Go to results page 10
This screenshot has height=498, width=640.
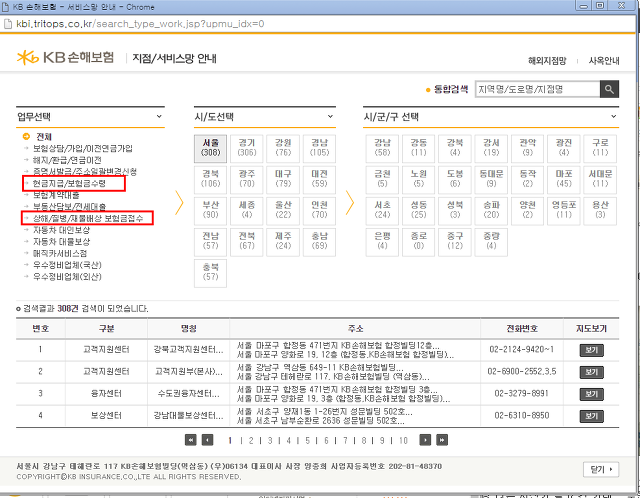(403, 440)
